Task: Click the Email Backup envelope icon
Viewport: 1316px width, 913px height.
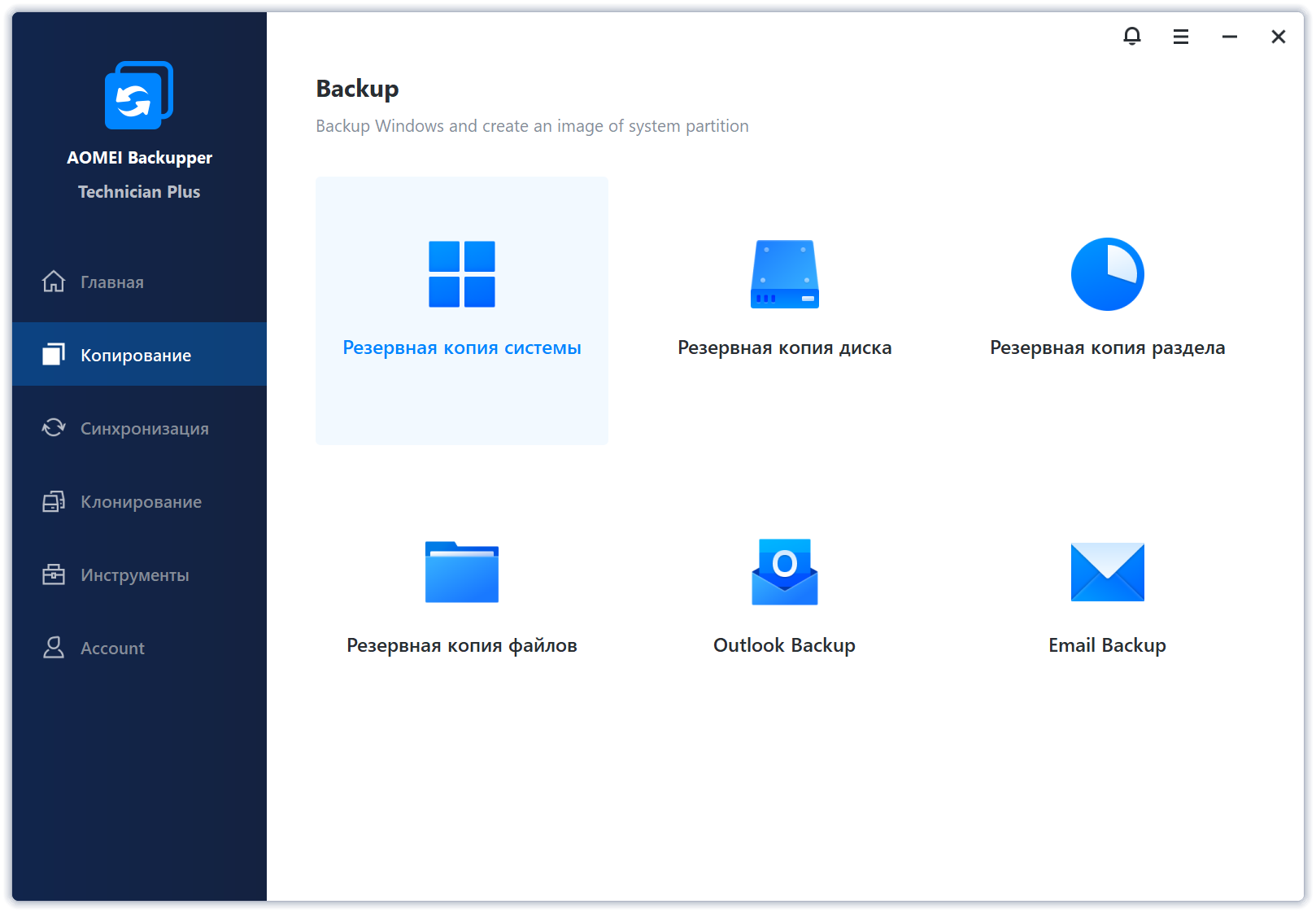Action: (1107, 572)
